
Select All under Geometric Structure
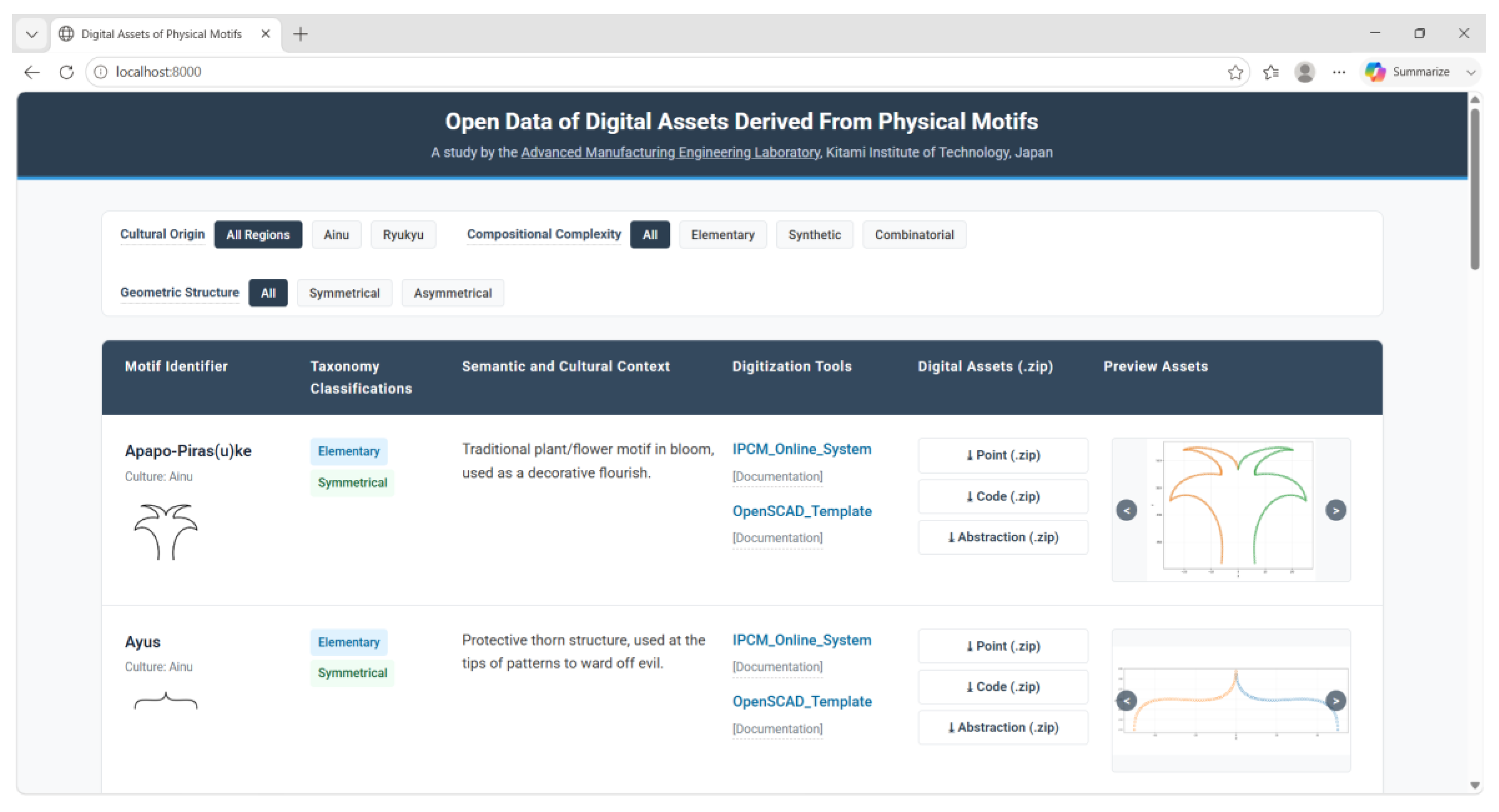268,293
